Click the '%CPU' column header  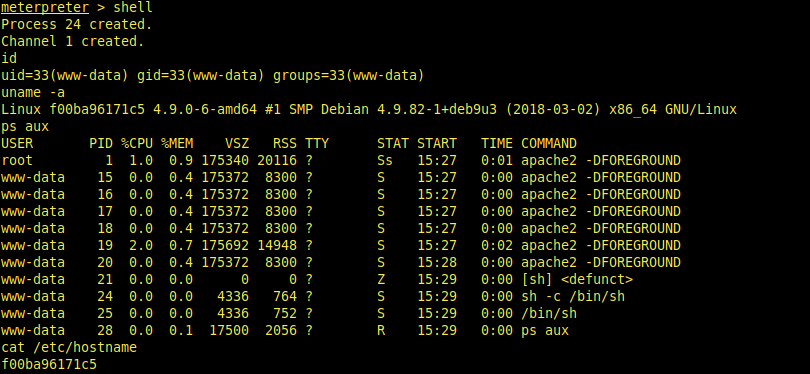[137, 143]
